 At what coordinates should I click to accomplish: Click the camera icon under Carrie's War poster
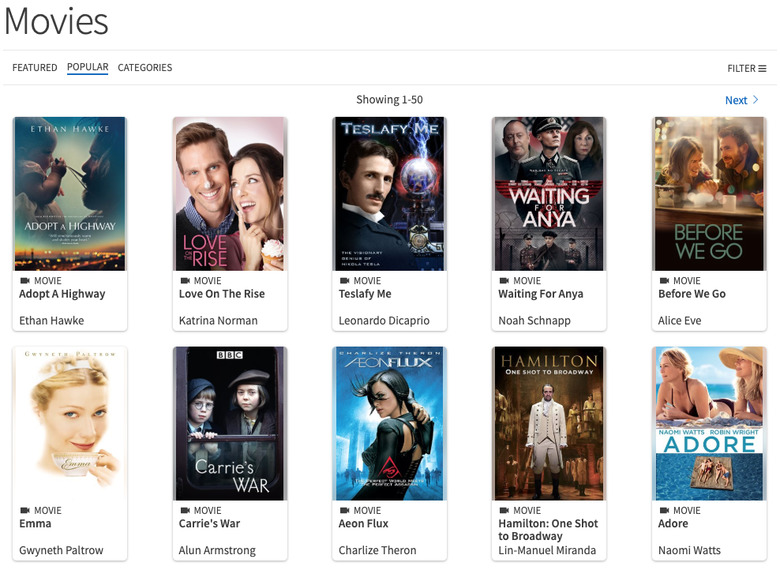[x=185, y=510]
